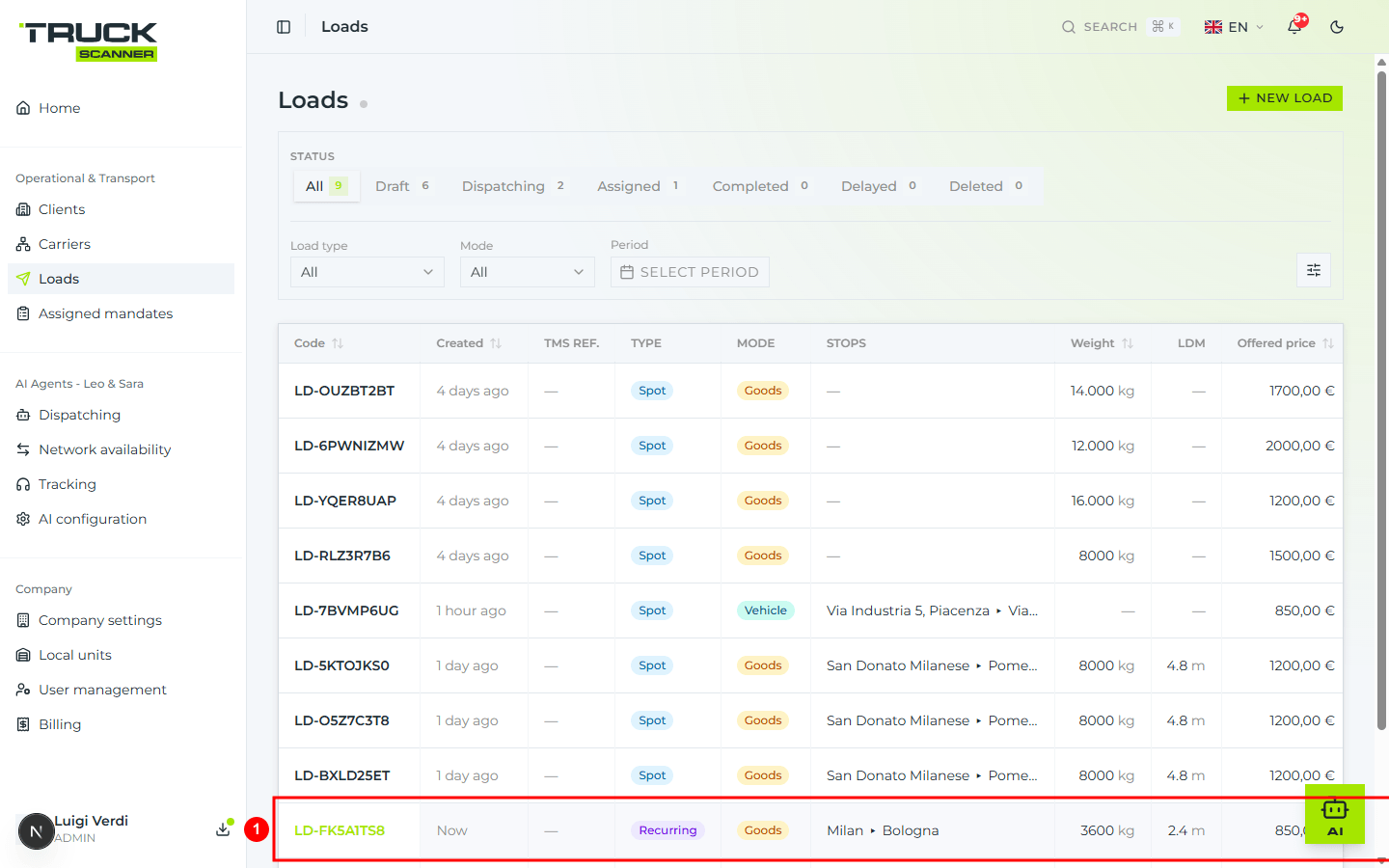The height and width of the screenshot is (868, 1389).
Task: Sort table by Code column
Action: (x=318, y=343)
